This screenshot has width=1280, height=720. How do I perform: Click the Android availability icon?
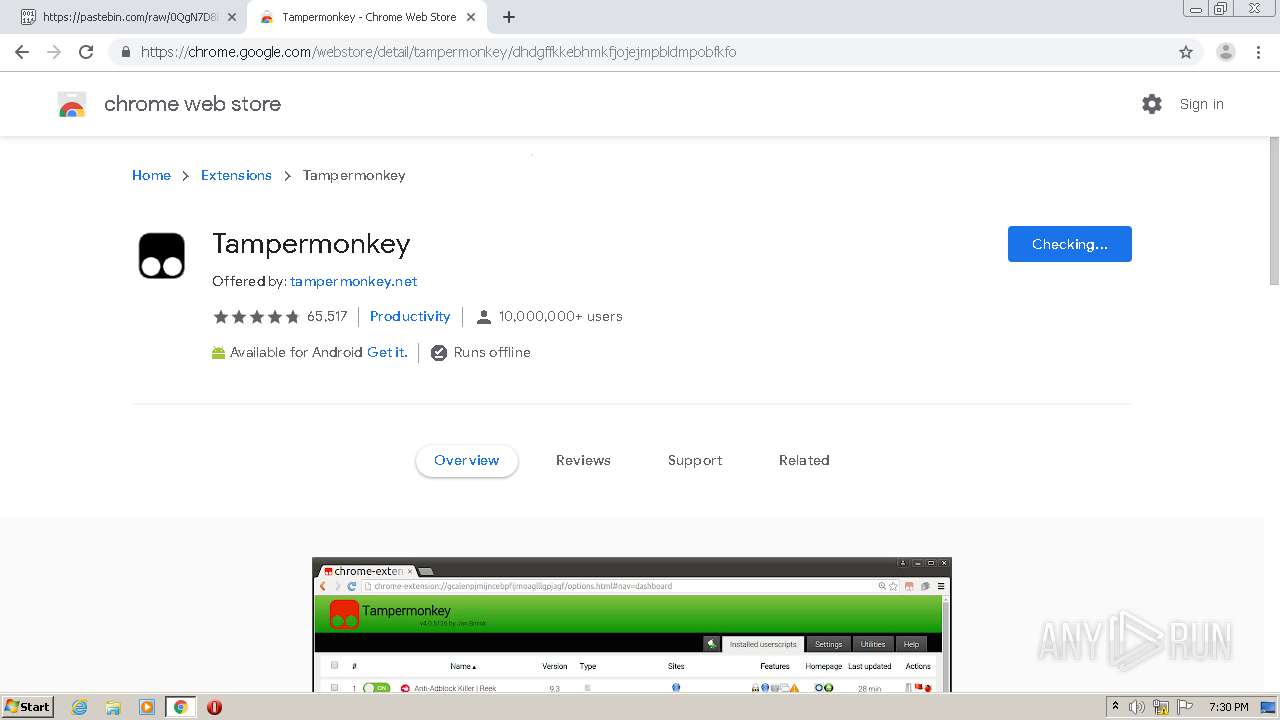(x=218, y=352)
